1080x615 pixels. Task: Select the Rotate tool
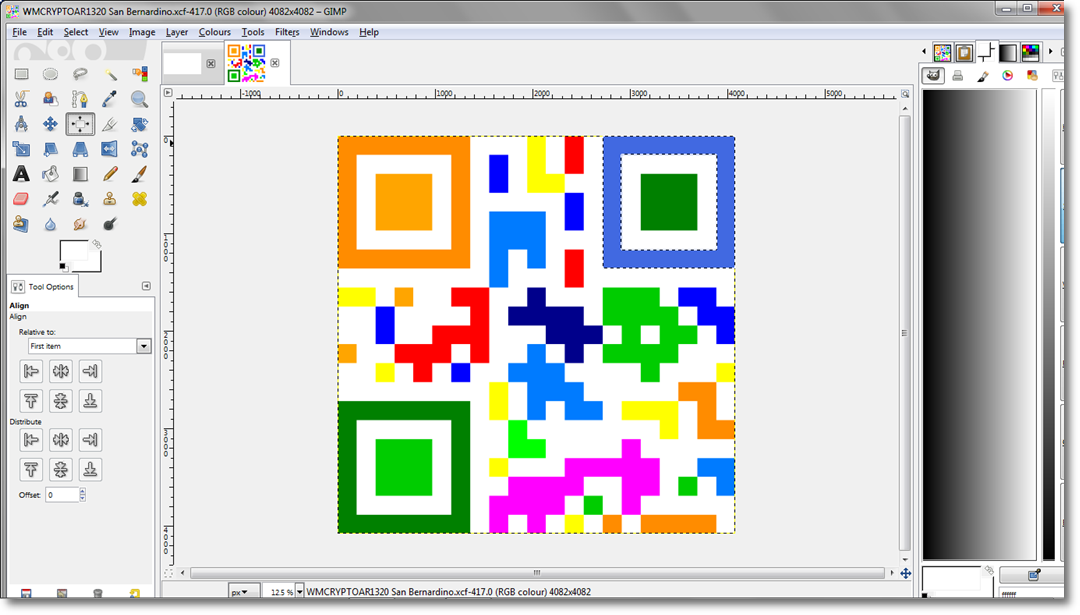139,124
